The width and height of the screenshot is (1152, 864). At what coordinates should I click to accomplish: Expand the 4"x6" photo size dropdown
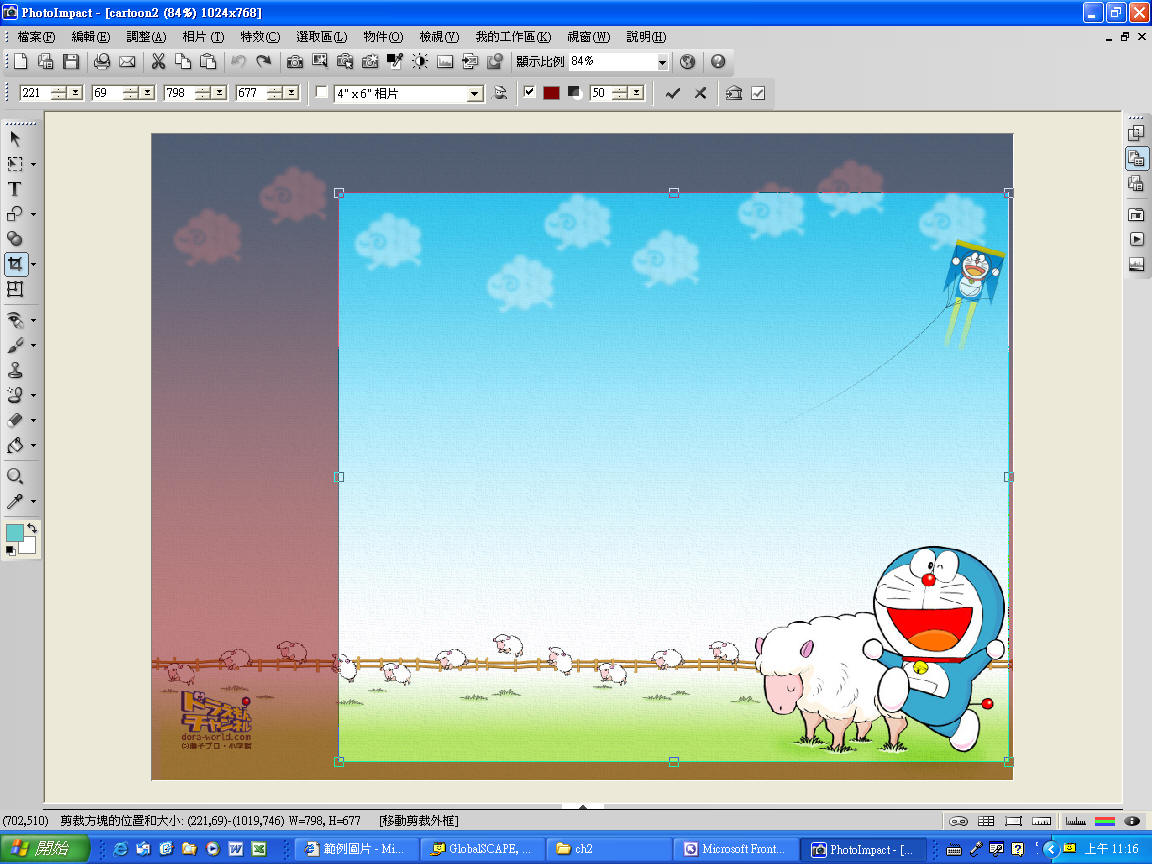475,94
